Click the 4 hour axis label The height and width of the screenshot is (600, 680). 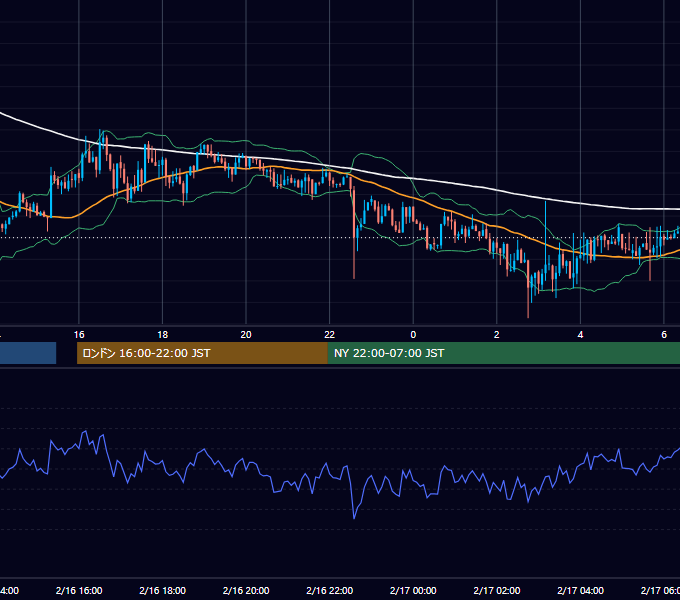(x=580, y=335)
